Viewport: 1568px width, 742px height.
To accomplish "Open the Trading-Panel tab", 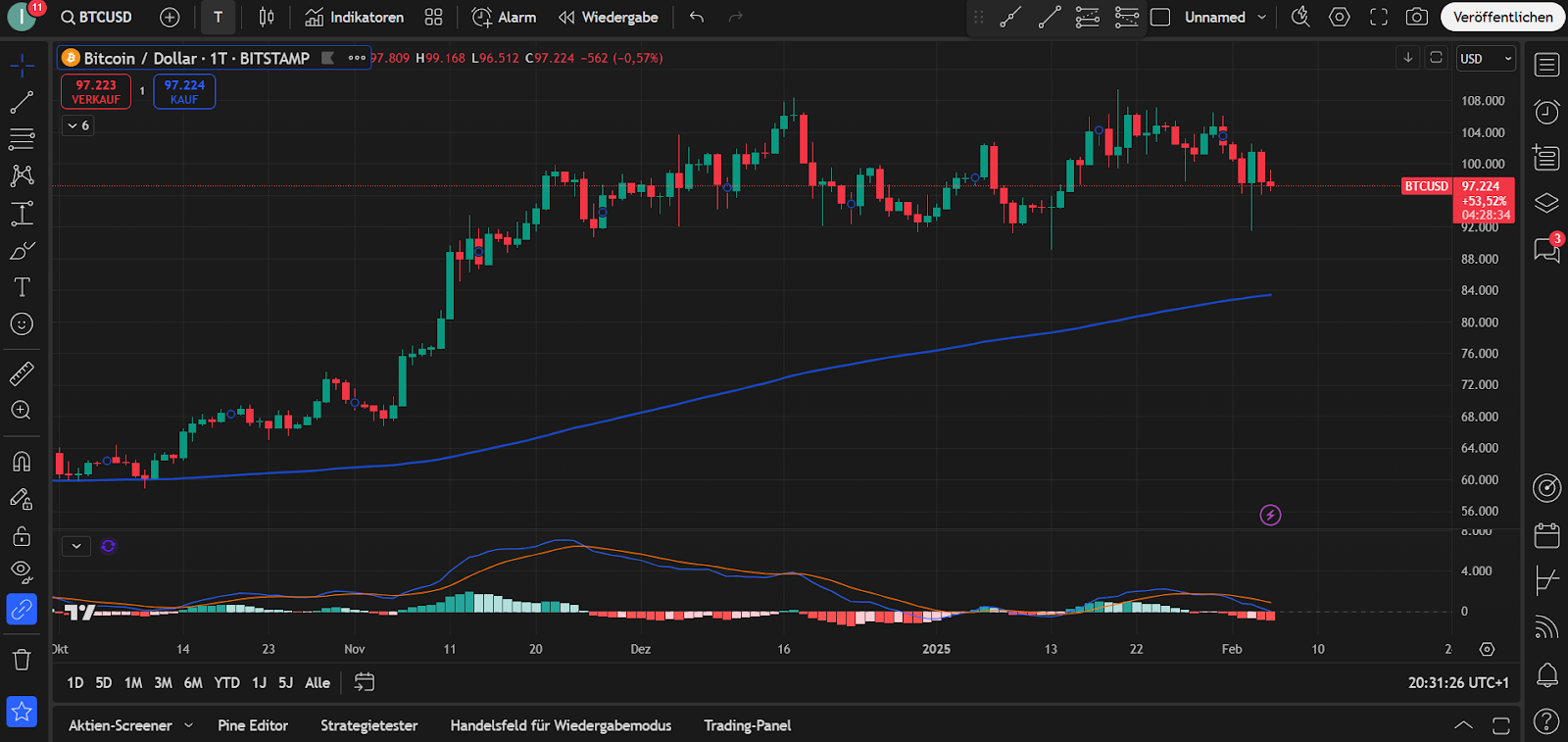I will pos(747,725).
